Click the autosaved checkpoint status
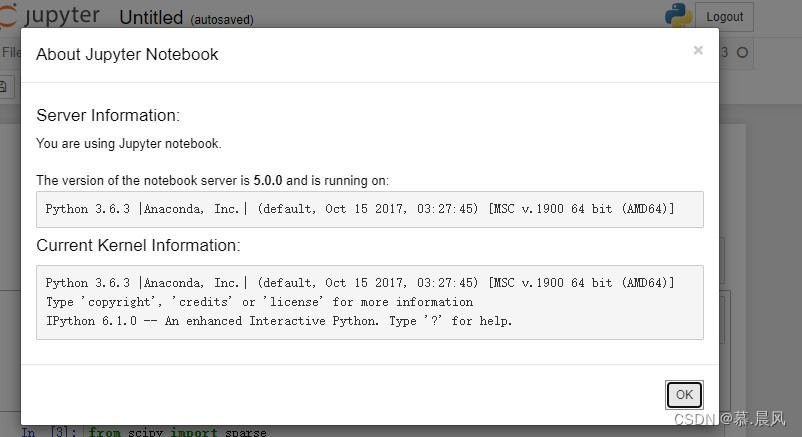 click(x=221, y=19)
